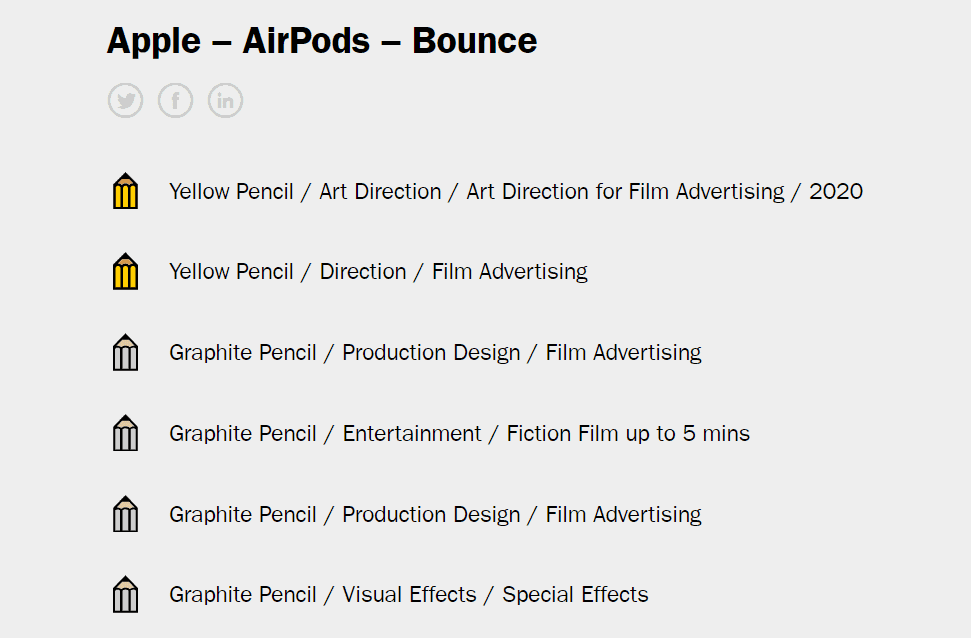Click the 2020 year in the first award
Viewport: 971px width, 638px height.
836,191
